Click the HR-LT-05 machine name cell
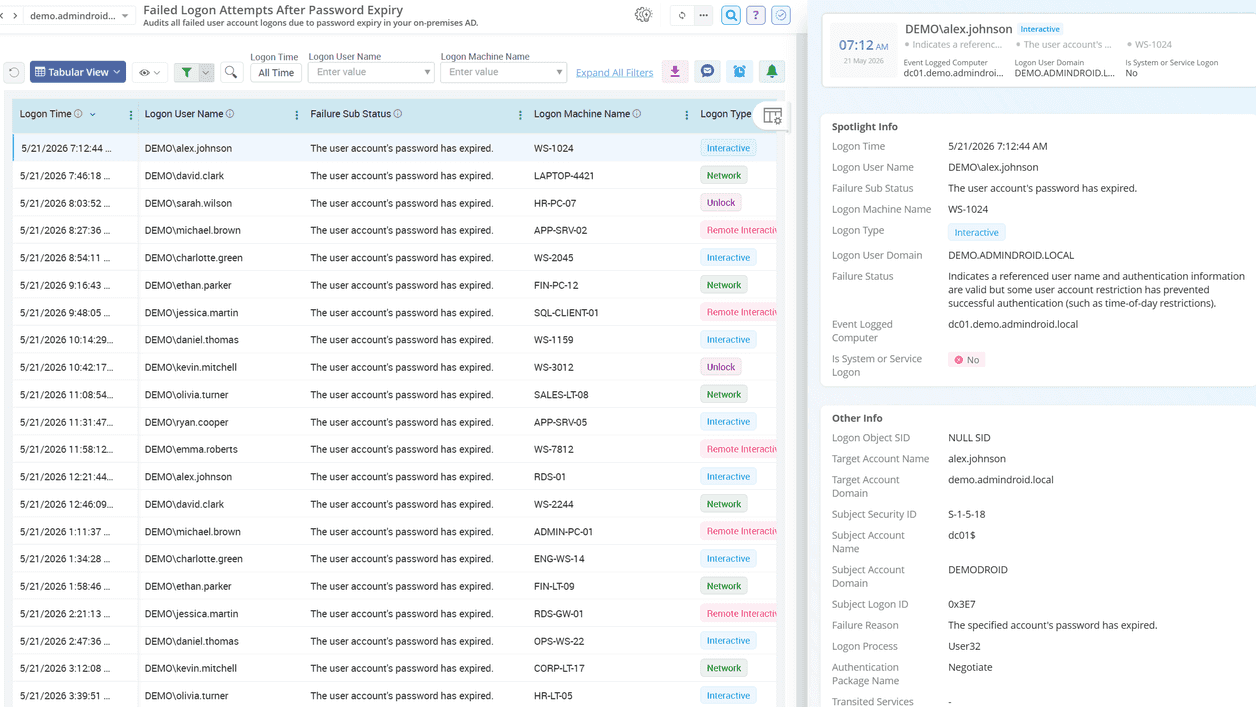The height and width of the screenshot is (707, 1256). pos(553,696)
